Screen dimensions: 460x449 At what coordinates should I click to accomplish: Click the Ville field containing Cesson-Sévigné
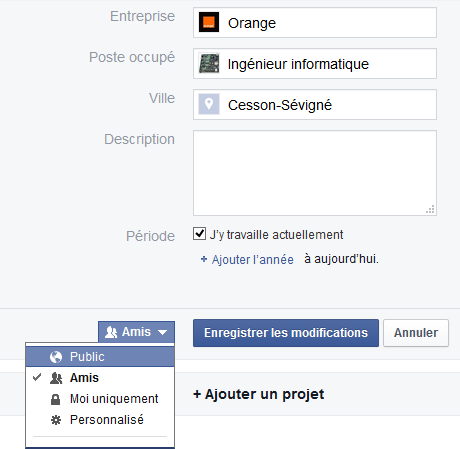point(315,104)
